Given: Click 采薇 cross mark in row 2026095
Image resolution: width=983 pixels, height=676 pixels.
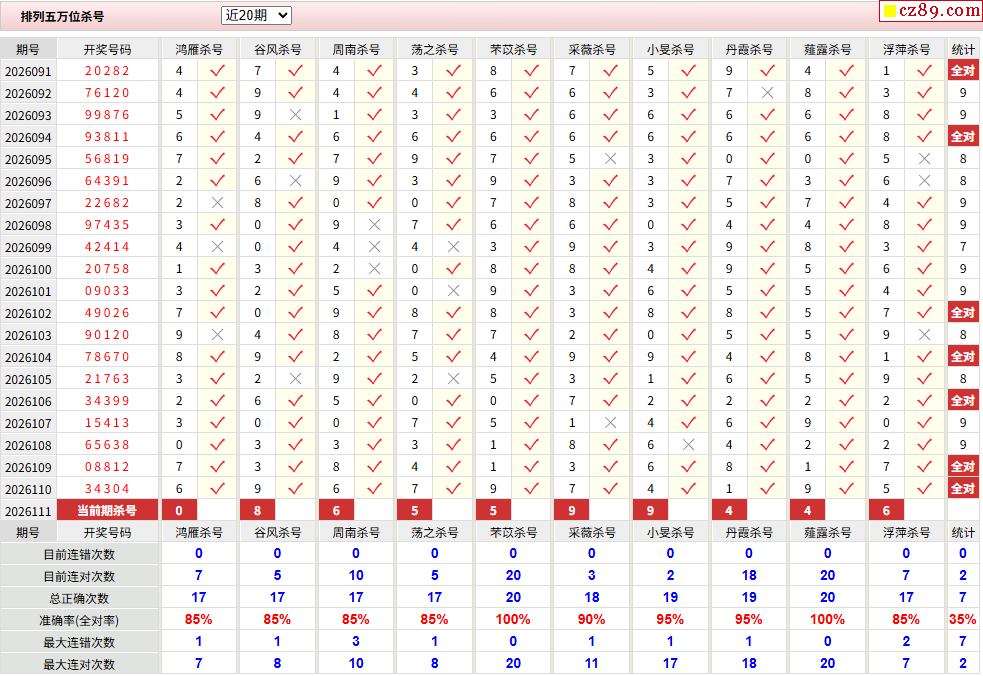Looking at the screenshot, I should pyautogui.click(x=610, y=159).
